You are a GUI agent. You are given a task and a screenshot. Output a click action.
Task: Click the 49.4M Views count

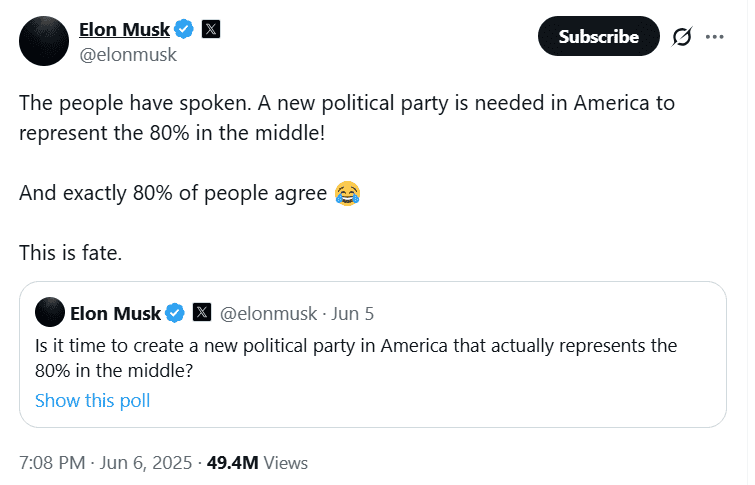point(256,463)
